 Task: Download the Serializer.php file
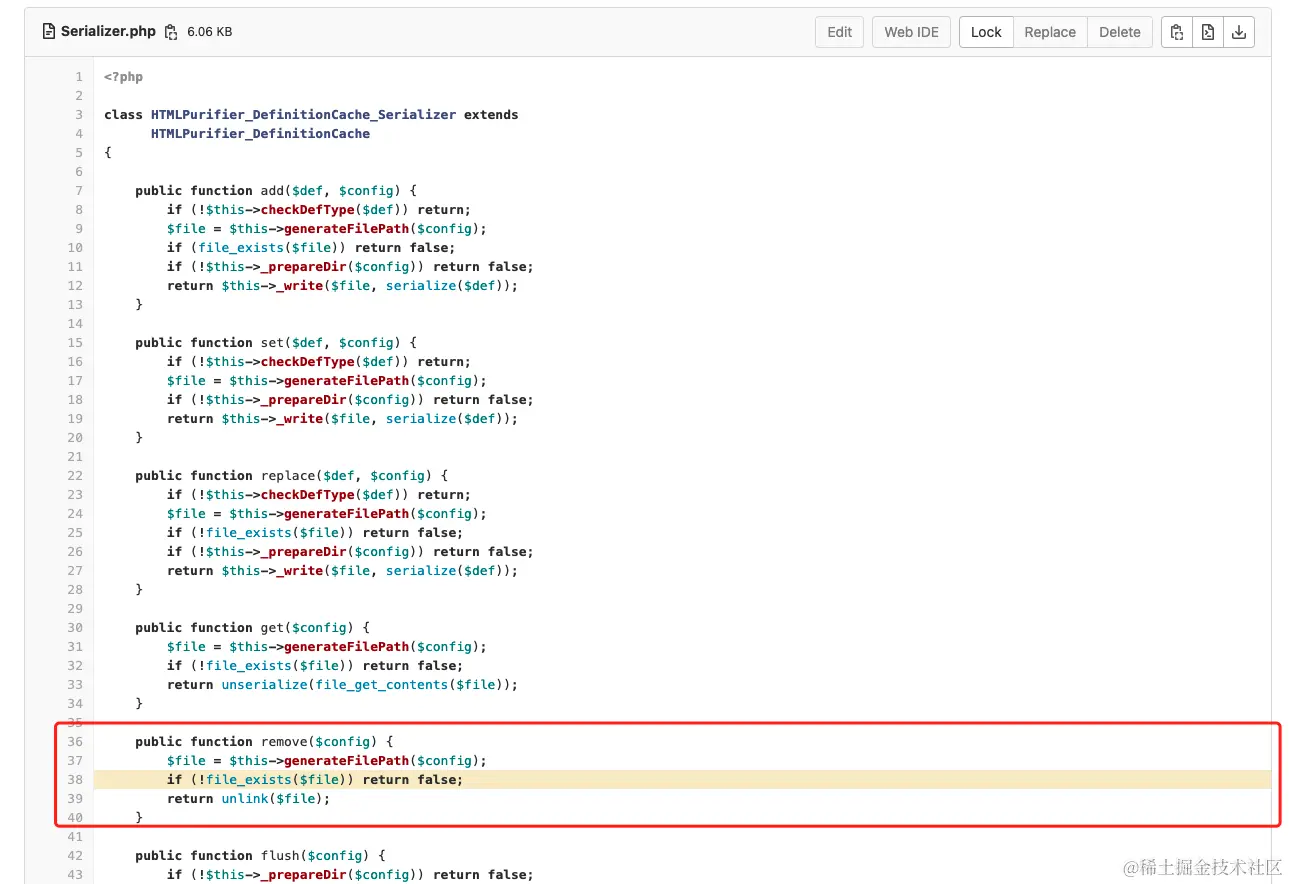coord(1239,32)
